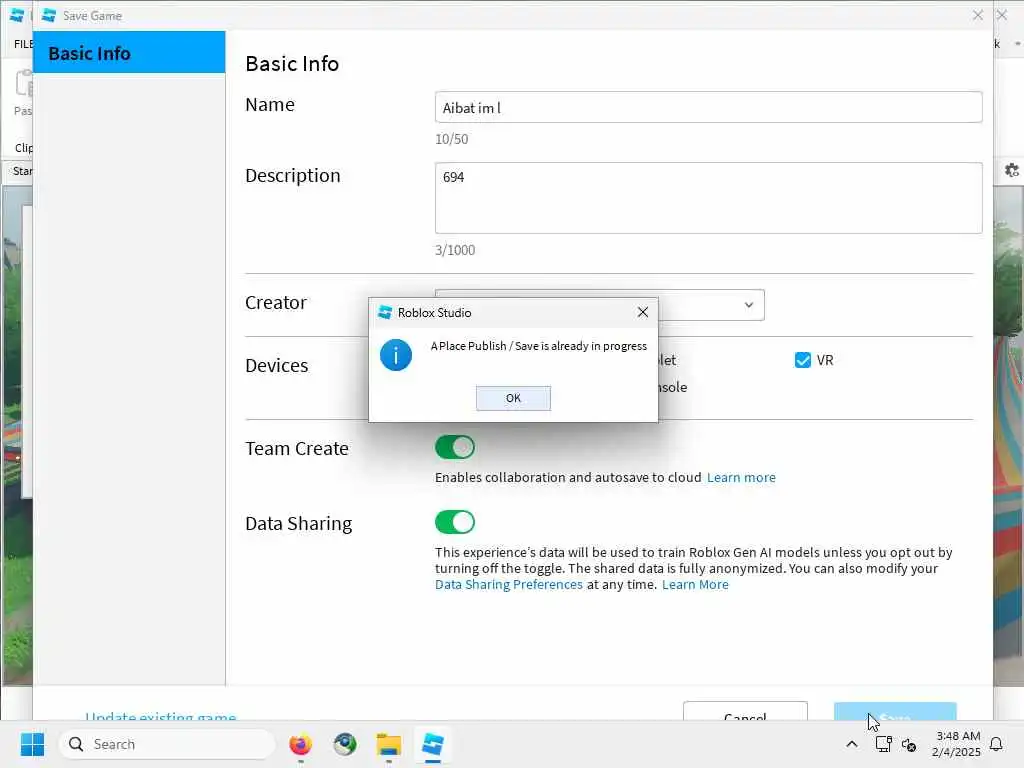Click the taskbar Search box

(167, 744)
